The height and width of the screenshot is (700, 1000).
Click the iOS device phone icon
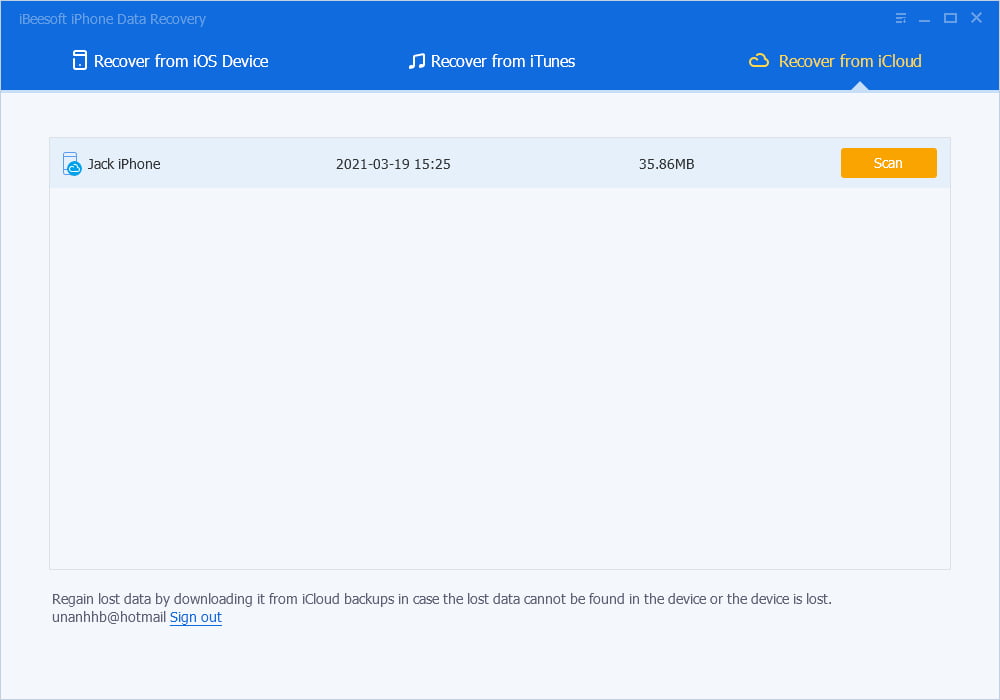click(x=80, y=61)
